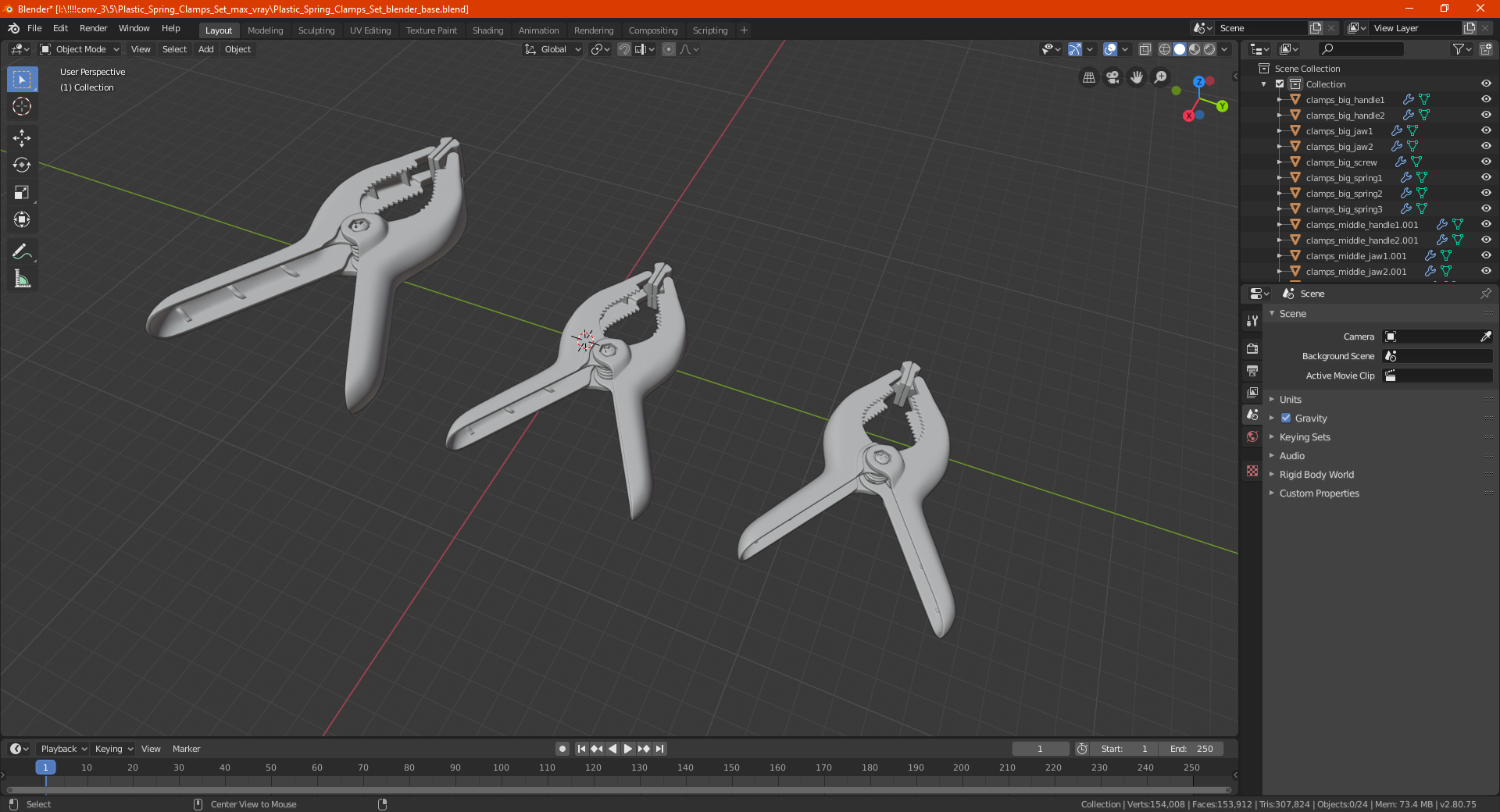This screenshot has width=1500, height=812.
Task: Toggle viewport gizmos display
Action: pos(1075,49)
